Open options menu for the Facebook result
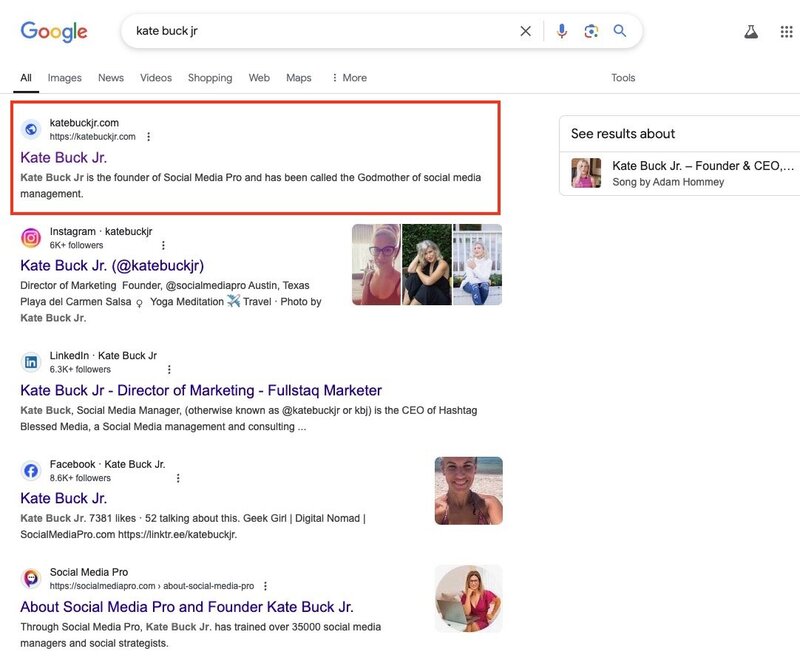 coord(178,478)
